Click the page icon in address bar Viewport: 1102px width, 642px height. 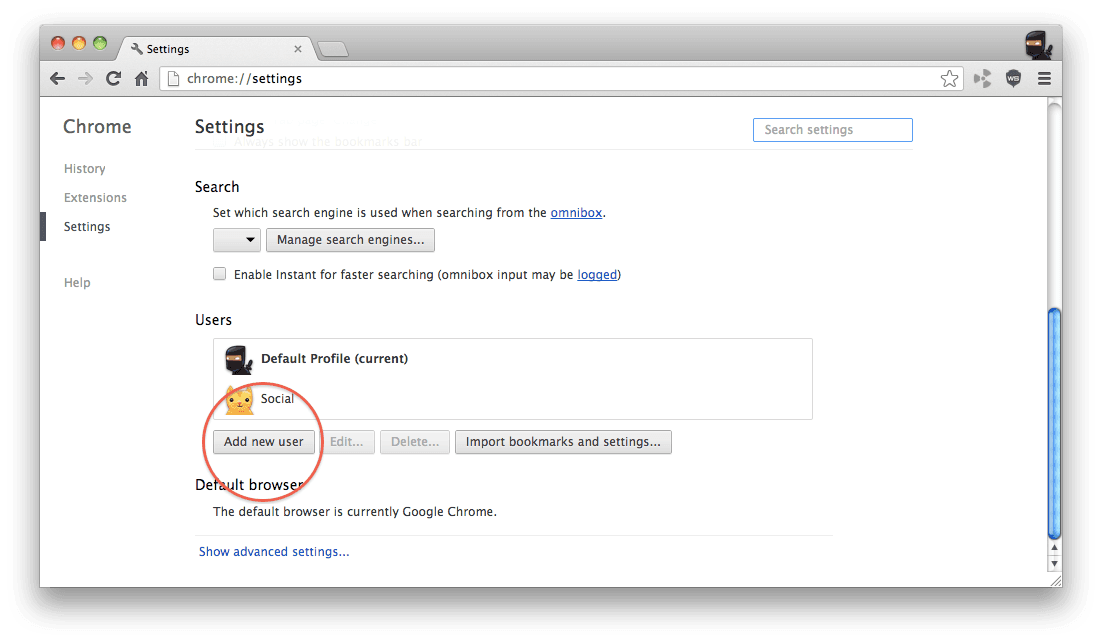(174, 79)
